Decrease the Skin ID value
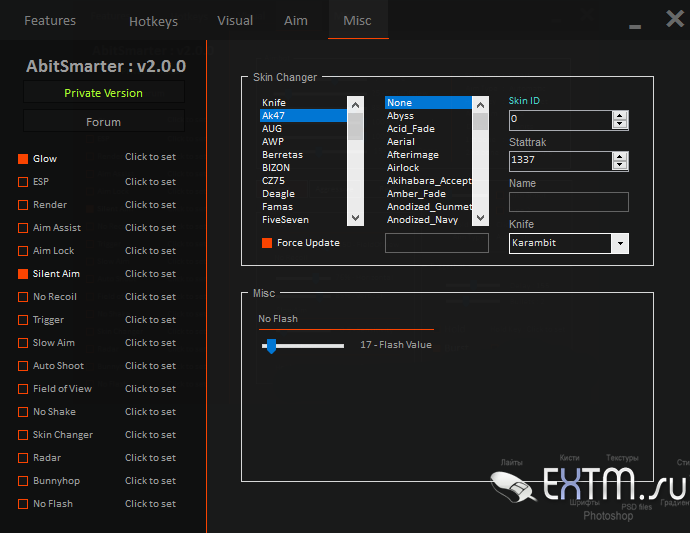Viewport: 690px width, 533px height. (x=620, y=124)
